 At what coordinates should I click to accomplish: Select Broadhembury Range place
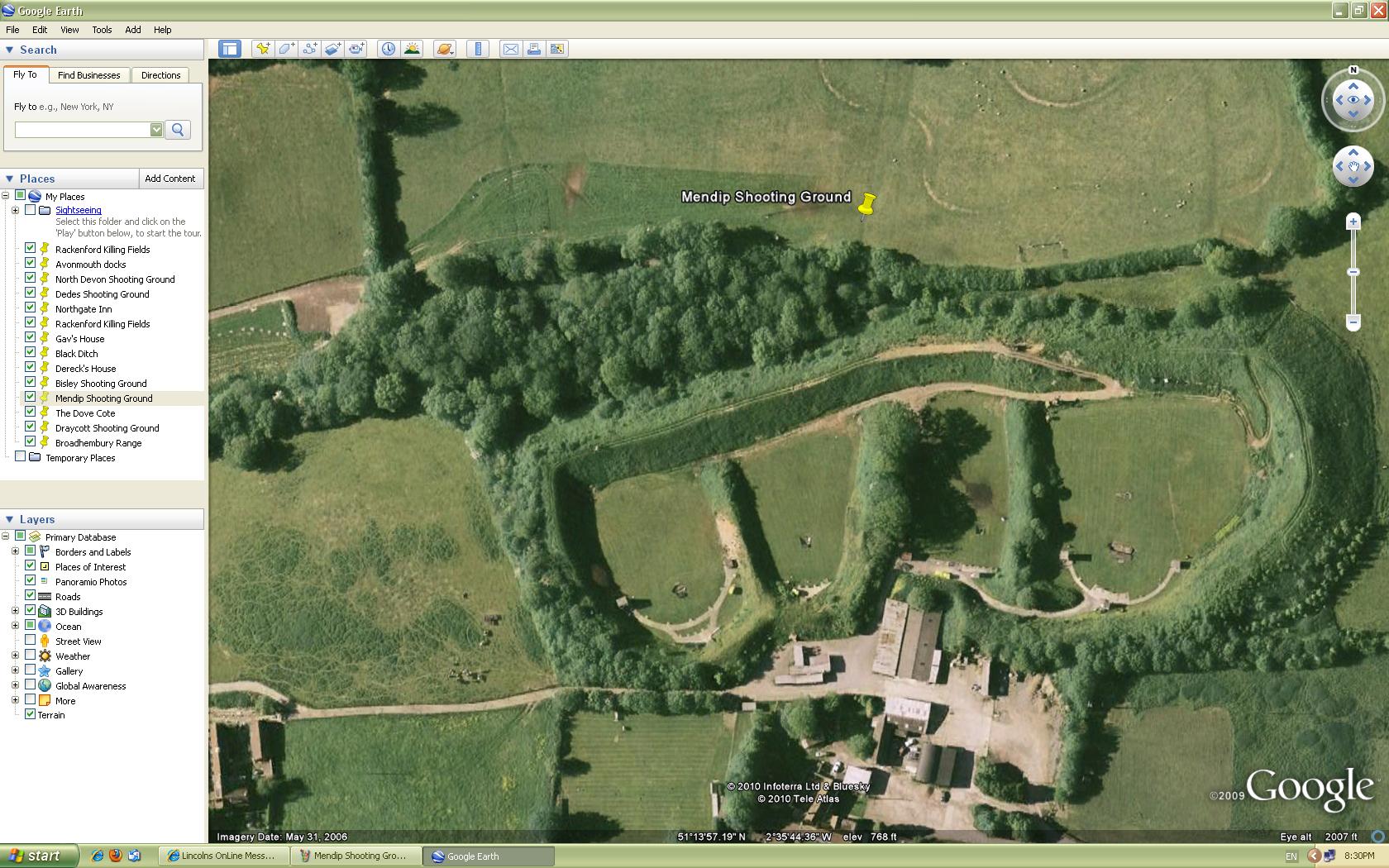(x=98, y=443)
